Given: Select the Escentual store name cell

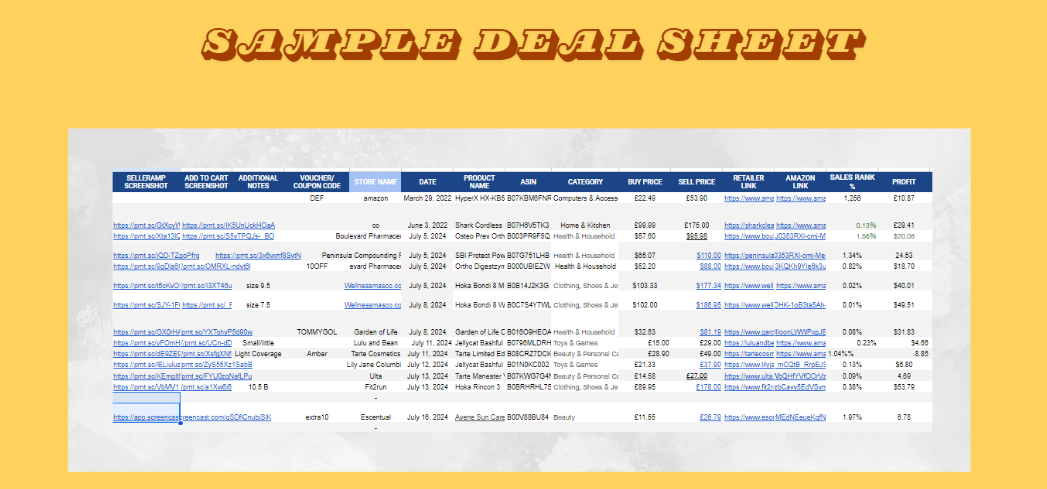Looking at the screenshot, I should pos(375,418).
